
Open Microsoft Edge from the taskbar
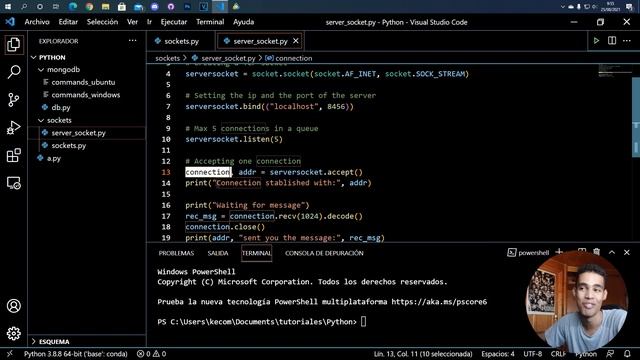tap(73, 7)
